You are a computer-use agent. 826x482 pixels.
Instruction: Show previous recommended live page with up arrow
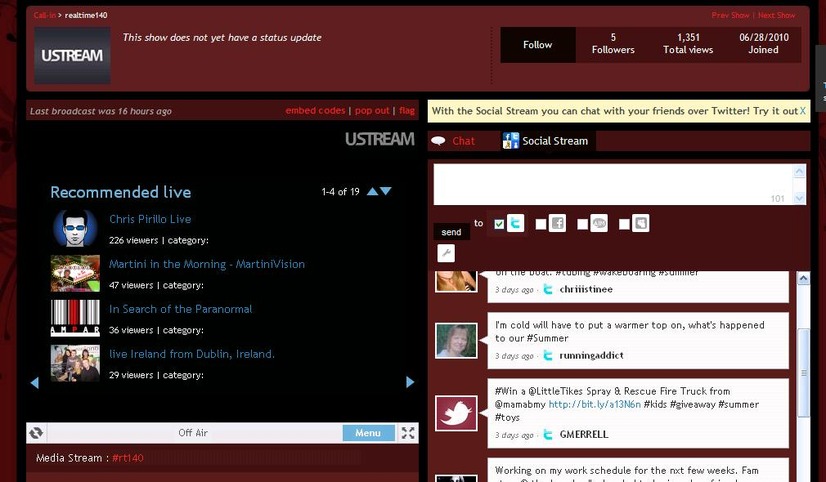372,191
